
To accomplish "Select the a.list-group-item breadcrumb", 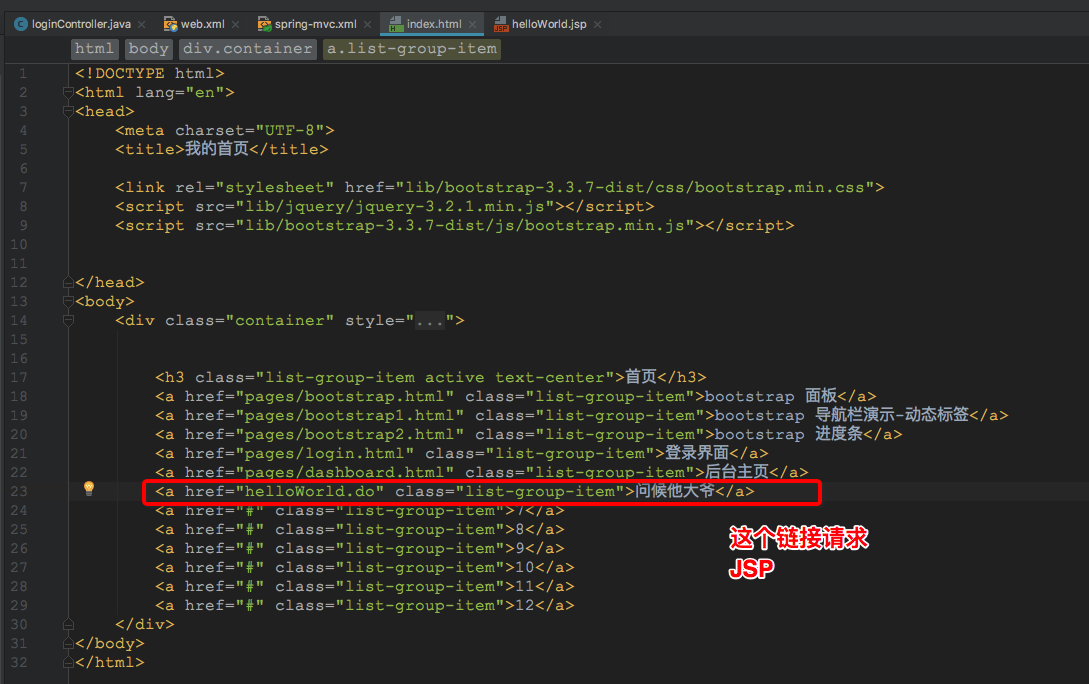I will click(412, 49).
